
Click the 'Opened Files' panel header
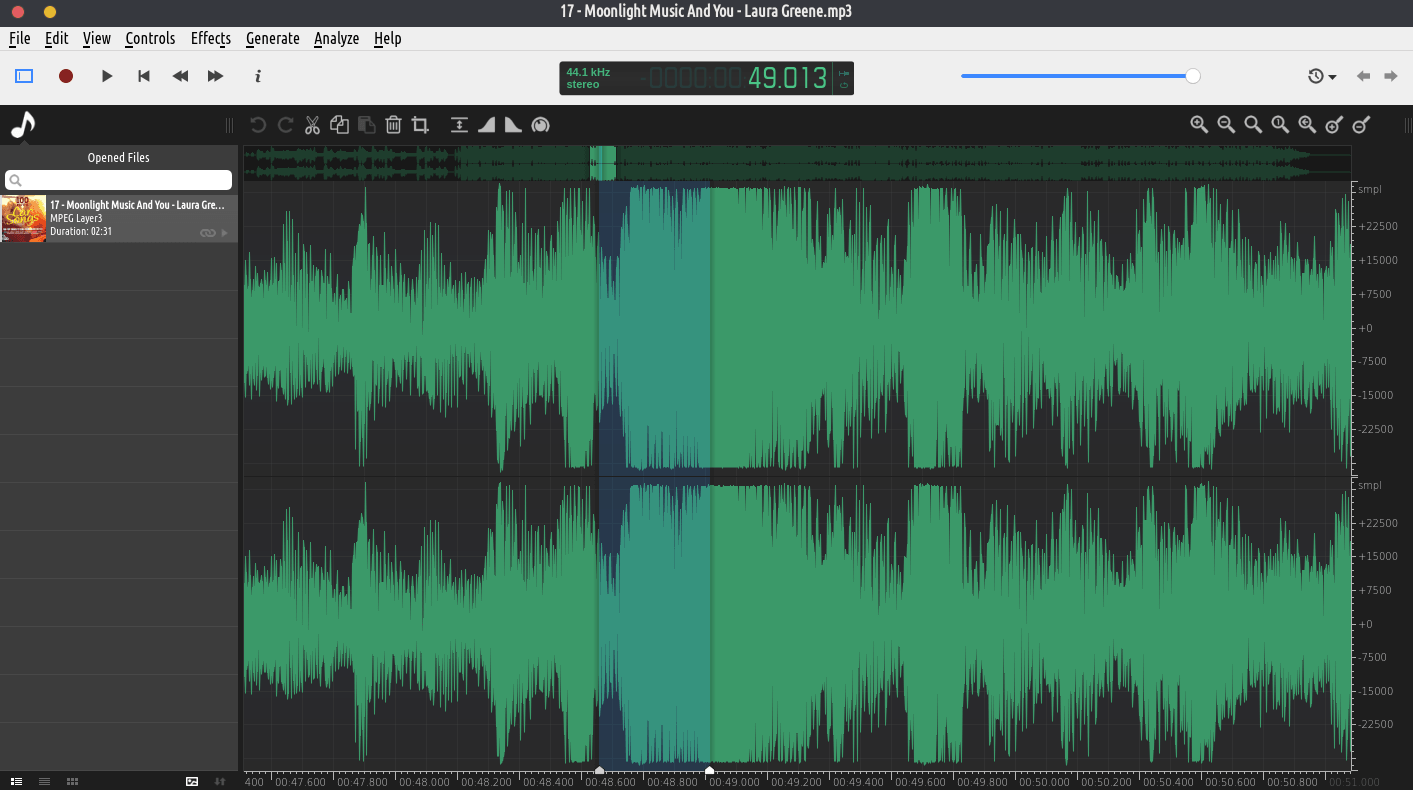coord(119,157)
